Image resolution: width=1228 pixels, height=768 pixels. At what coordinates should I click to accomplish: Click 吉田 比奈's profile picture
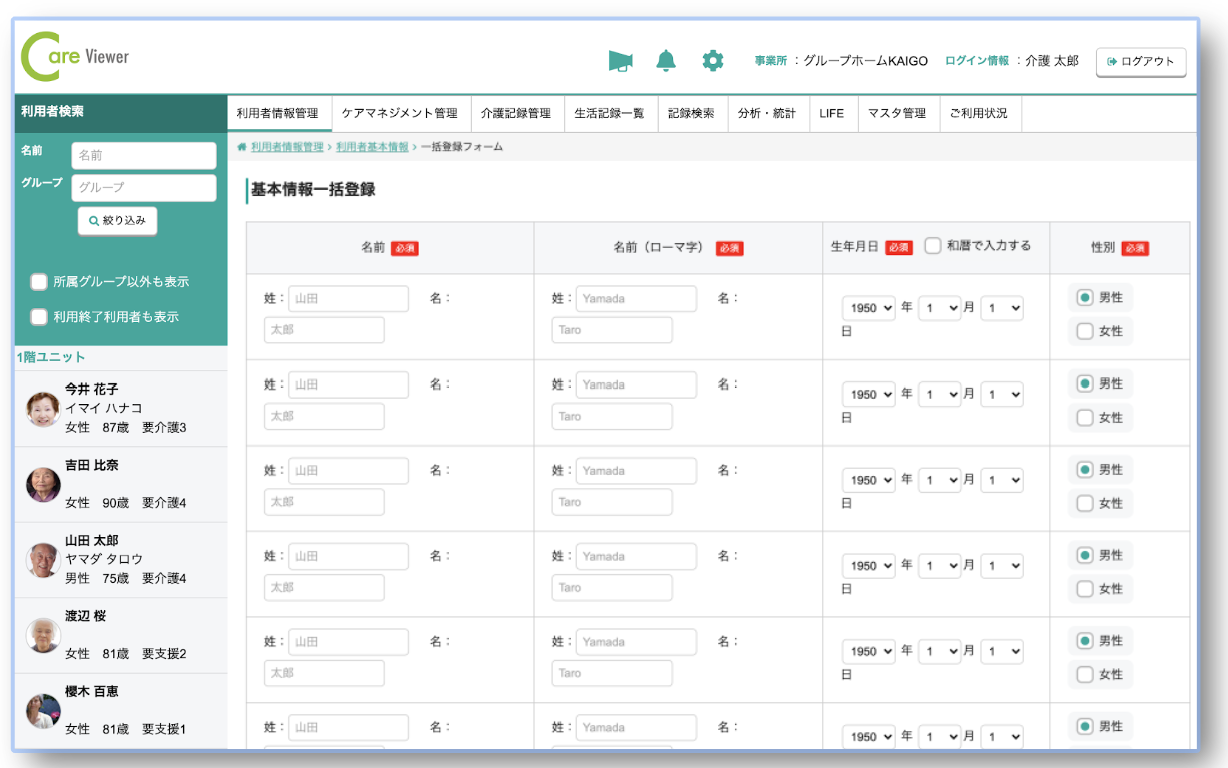coord(43,484)
